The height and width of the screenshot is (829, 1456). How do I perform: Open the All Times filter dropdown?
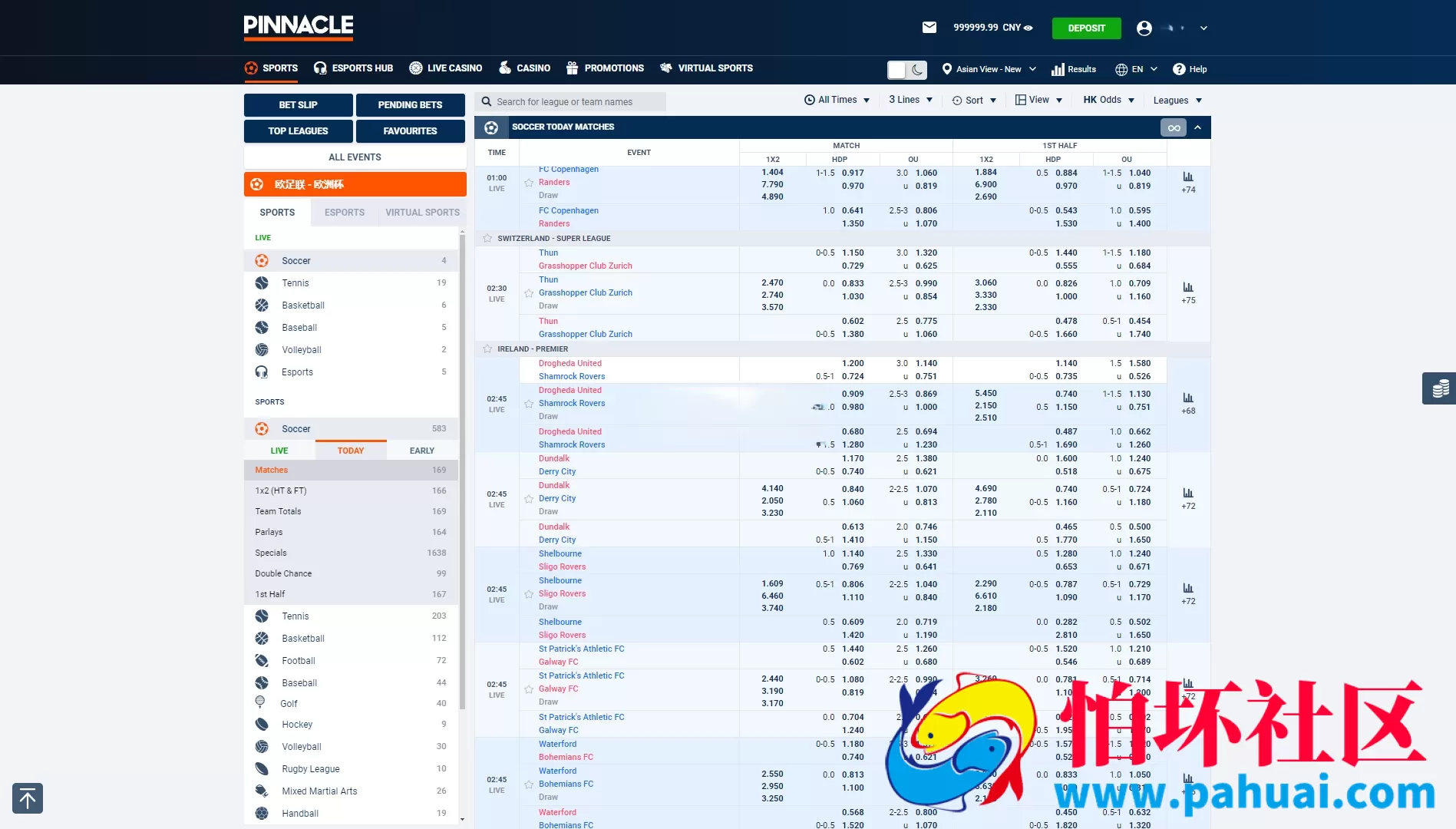point(837,100)
